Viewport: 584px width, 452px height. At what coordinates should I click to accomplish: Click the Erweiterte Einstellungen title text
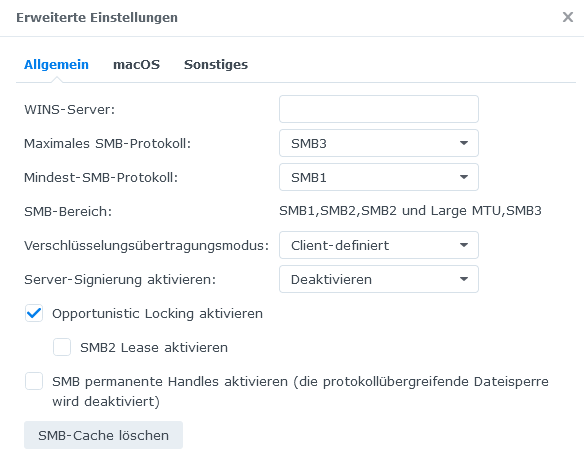97,17
